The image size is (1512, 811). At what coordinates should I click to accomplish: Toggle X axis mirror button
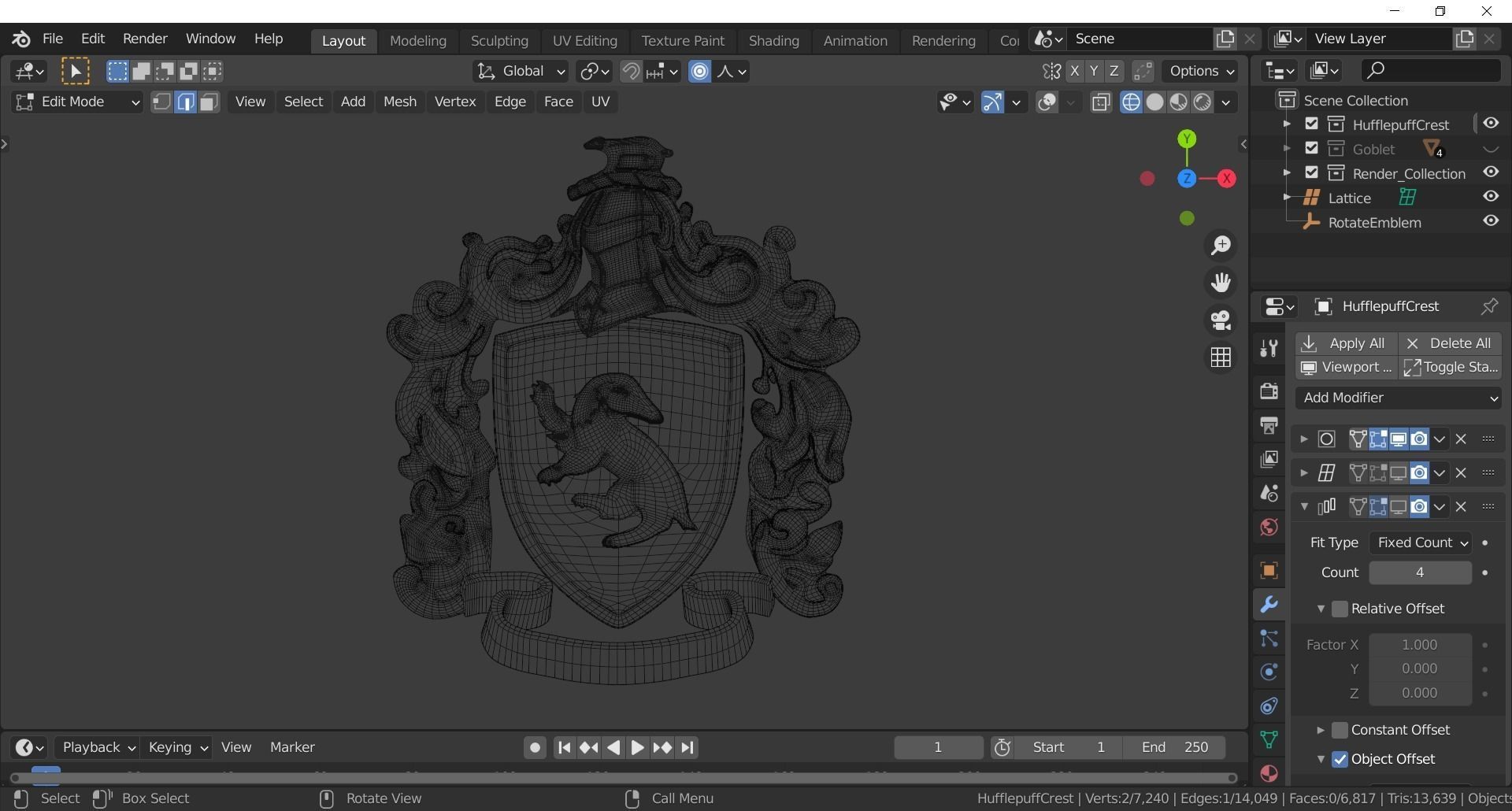tap(1075, 72)
